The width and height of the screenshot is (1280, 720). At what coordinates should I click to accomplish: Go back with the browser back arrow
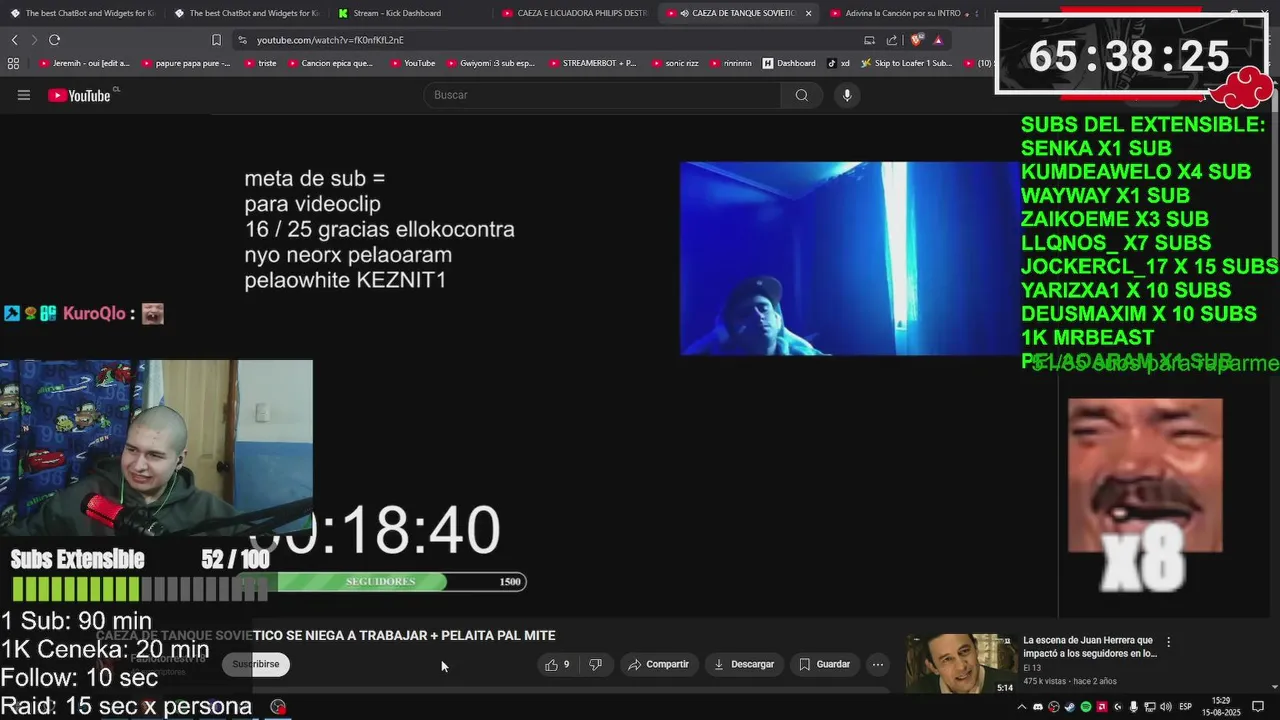pyautogui.click(x=14, y=40)
